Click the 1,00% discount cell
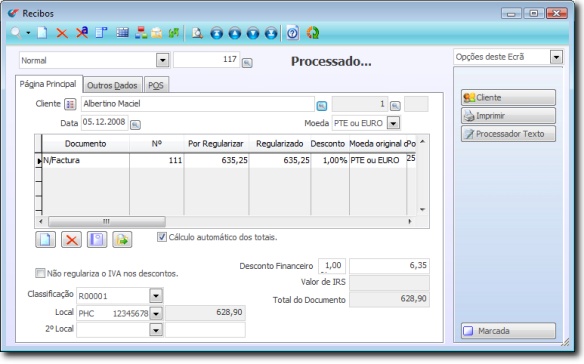 pyautogui.click(x=329, y=161)
